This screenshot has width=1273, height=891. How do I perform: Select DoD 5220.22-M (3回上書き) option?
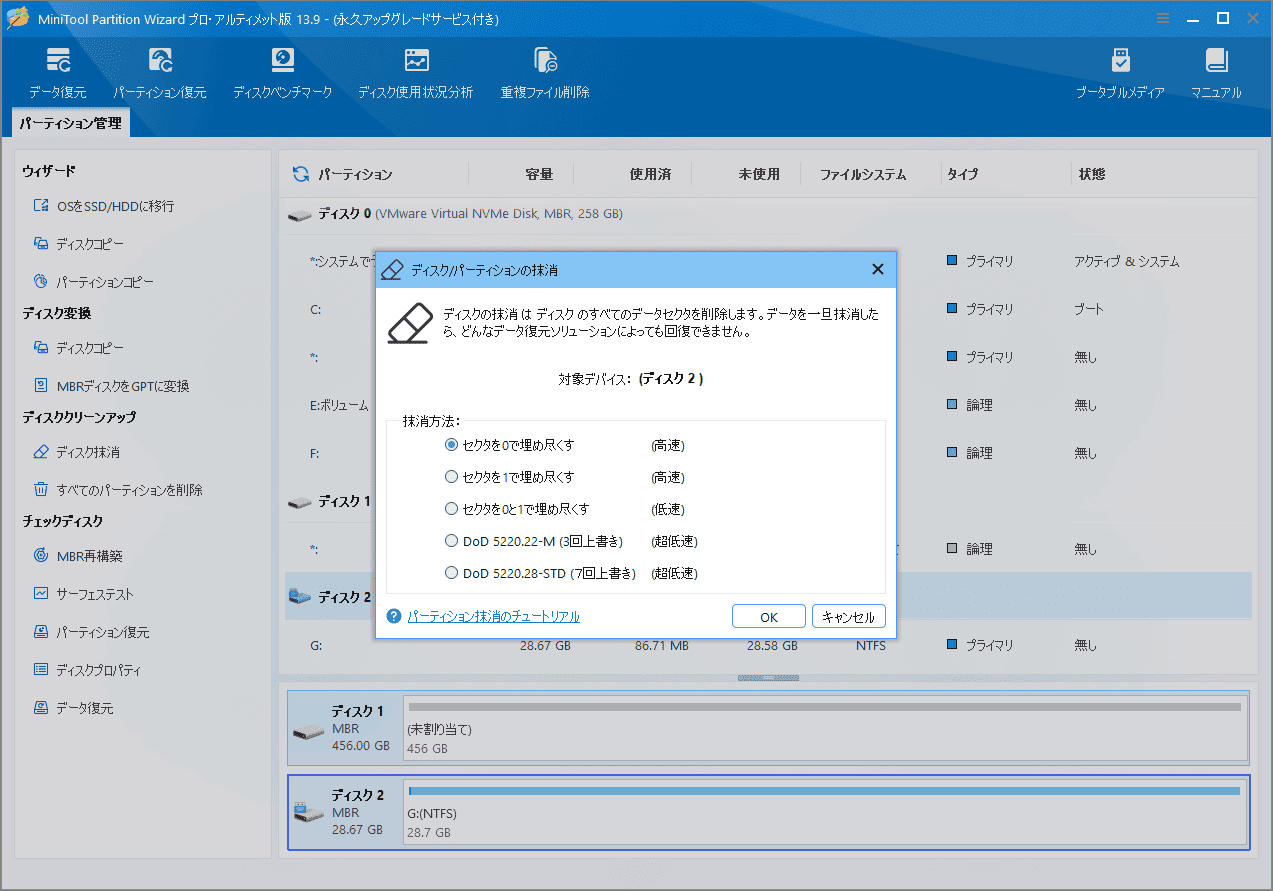534,541
